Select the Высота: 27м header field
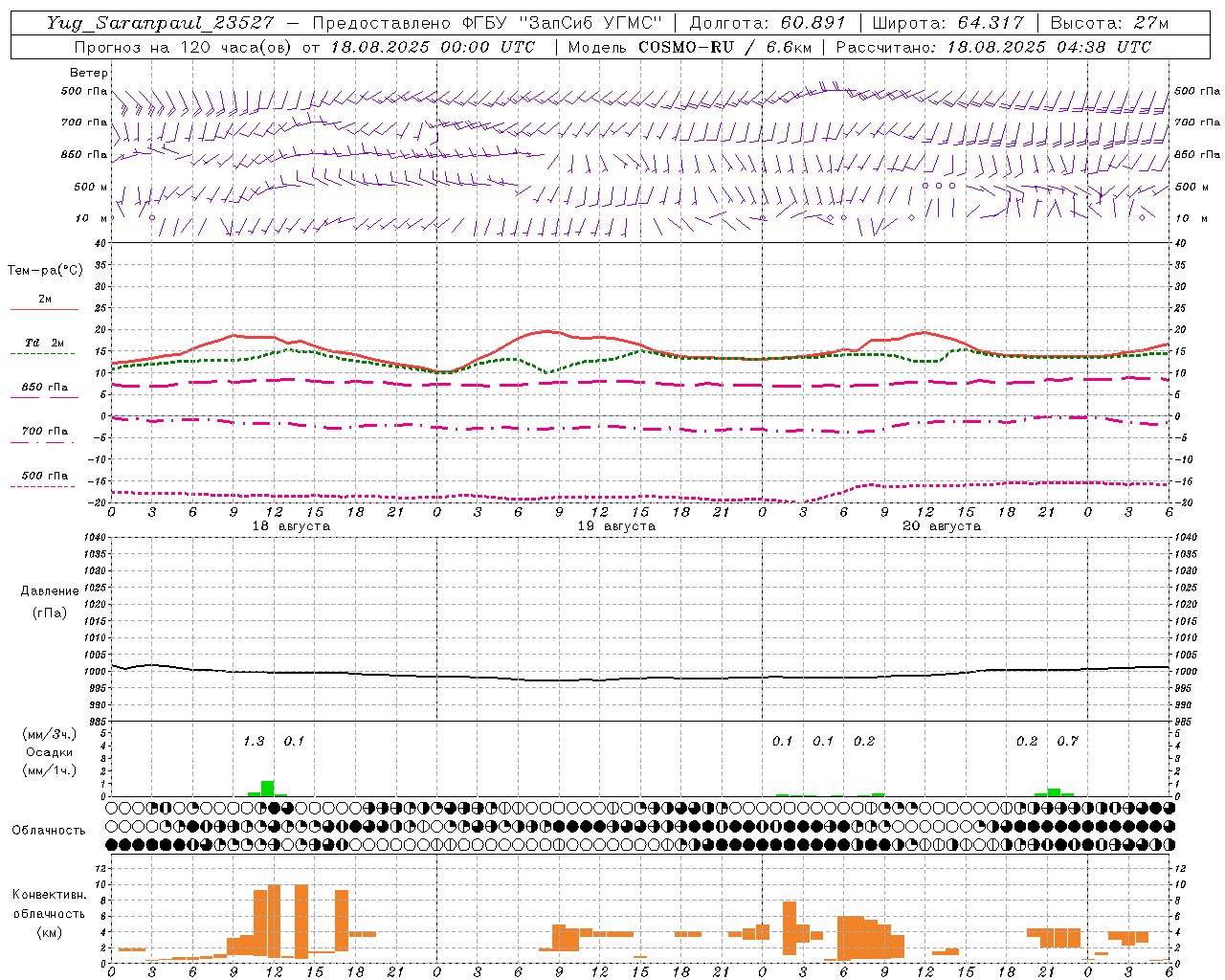 point(1109,23)
